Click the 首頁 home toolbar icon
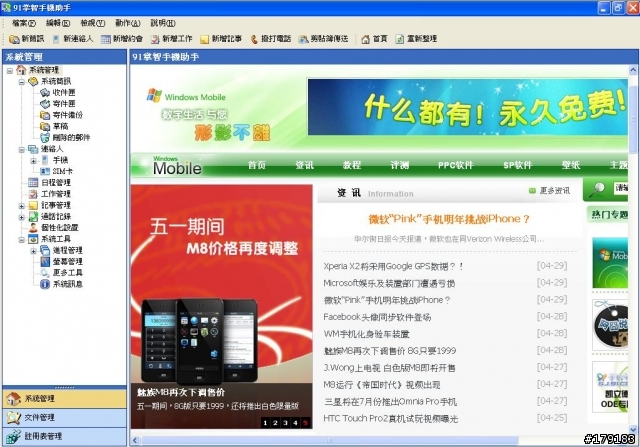Screen dimensions: 640x447 point(366,39)
